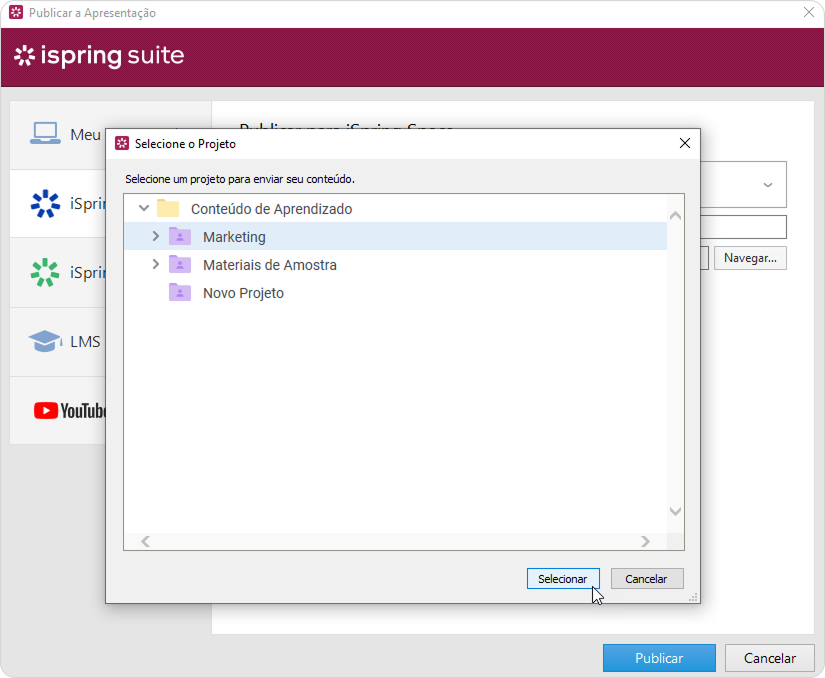
Task: Close the Selecione o Projeto dialog
Action: (x=685, y=143)
